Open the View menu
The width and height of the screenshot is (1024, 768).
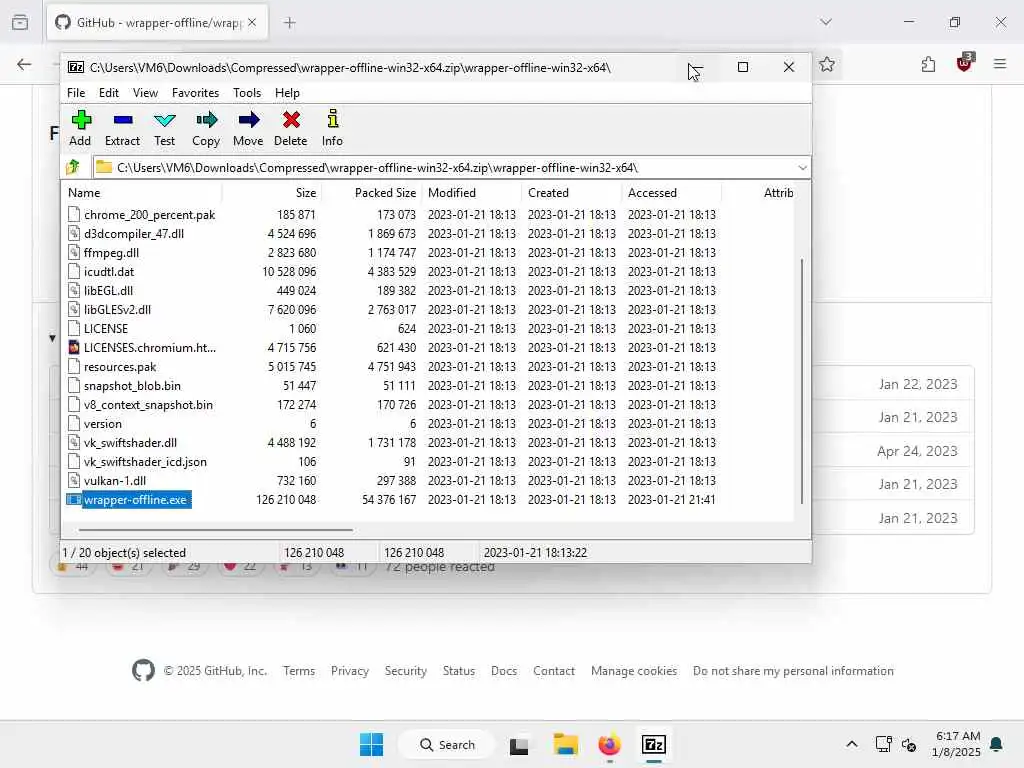point(146,93)
